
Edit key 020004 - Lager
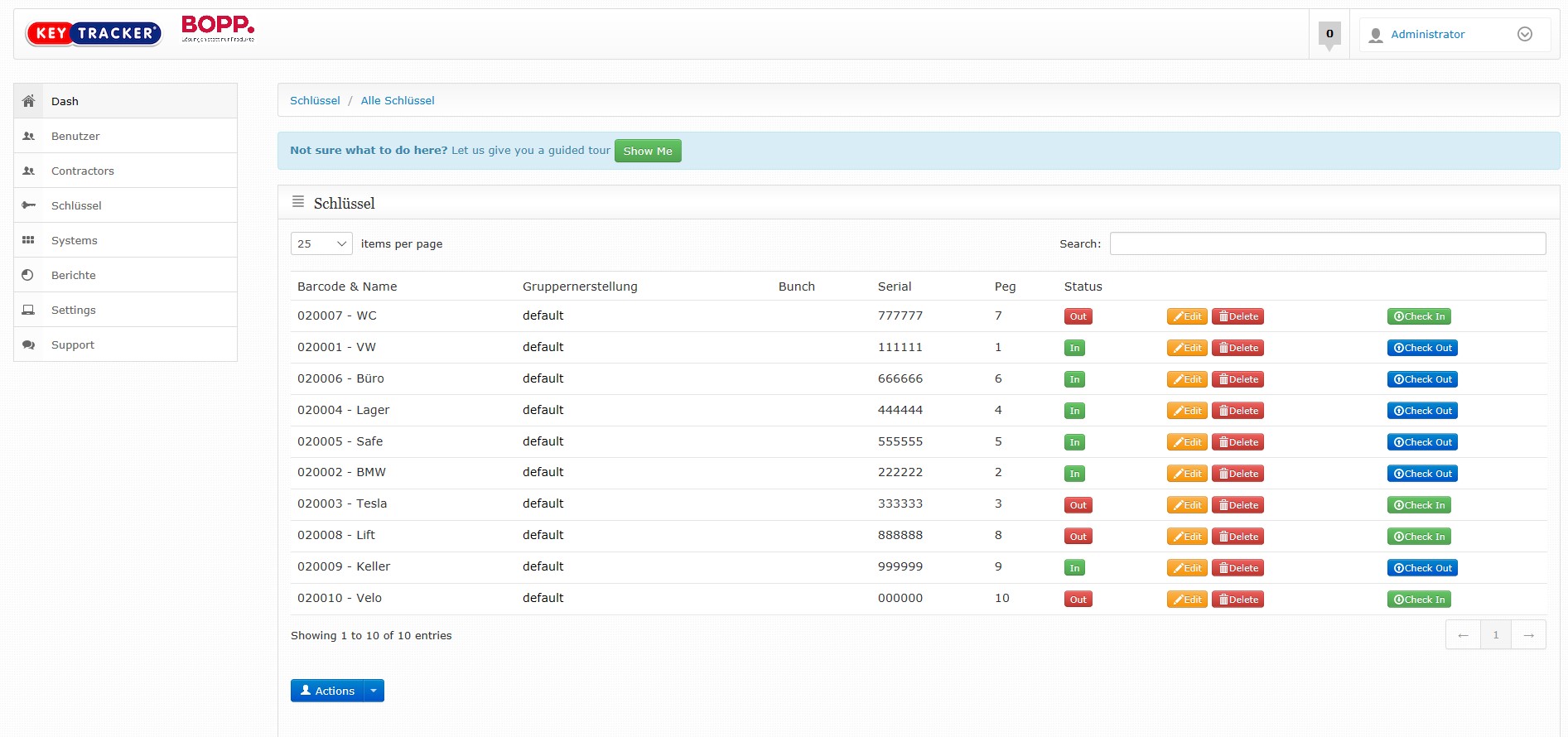[1187, 411]
